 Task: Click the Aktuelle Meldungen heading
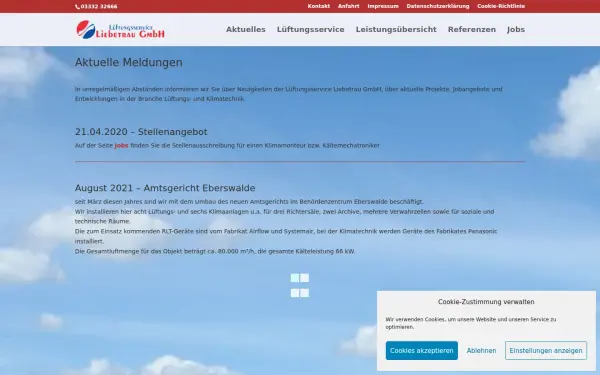(x=129, y=62)
